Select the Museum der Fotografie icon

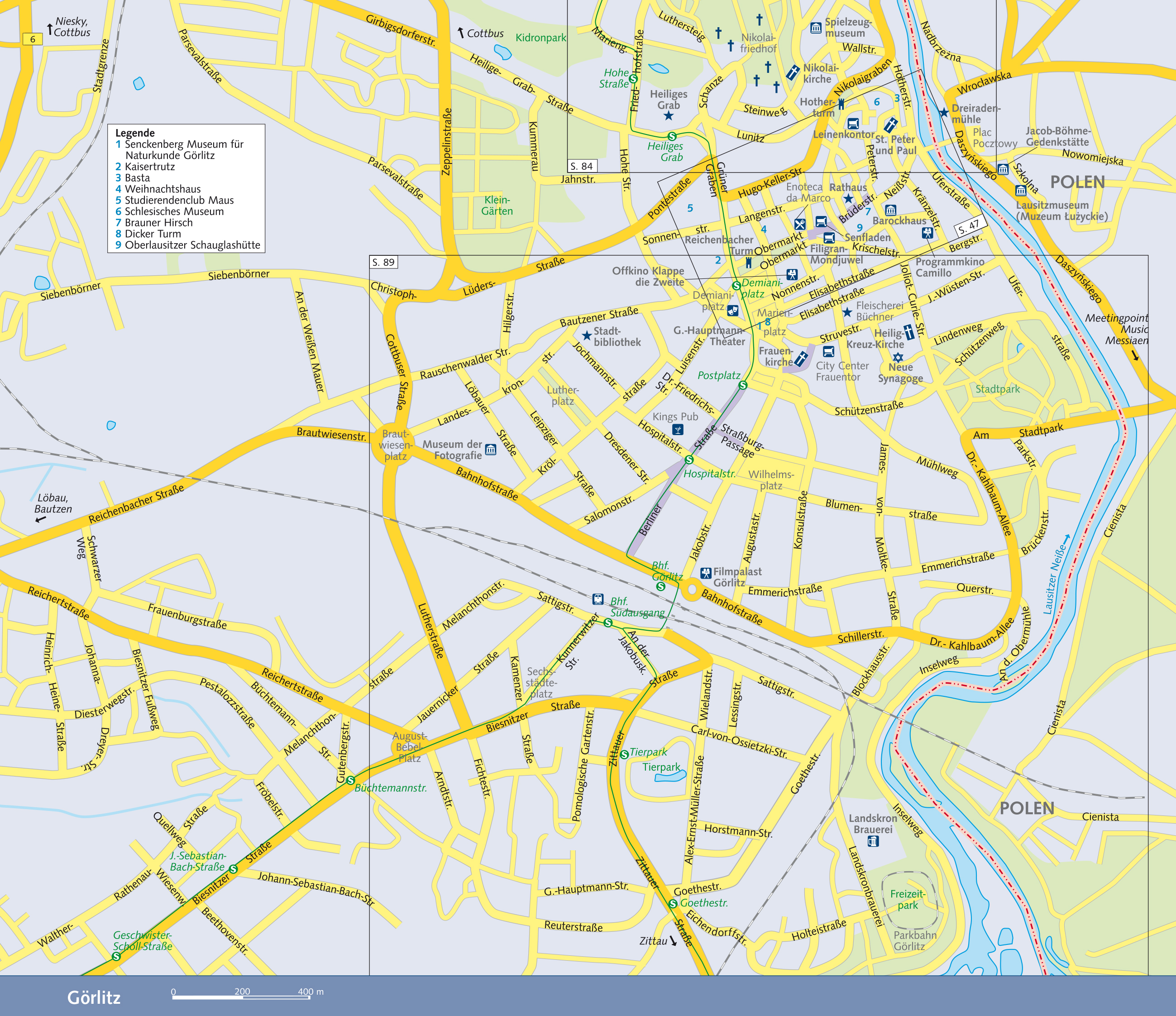pos(490,450)
